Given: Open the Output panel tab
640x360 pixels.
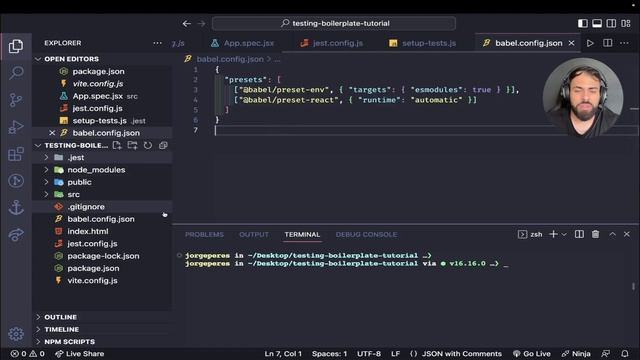Looking at the screenshot, I should point(254,234).
